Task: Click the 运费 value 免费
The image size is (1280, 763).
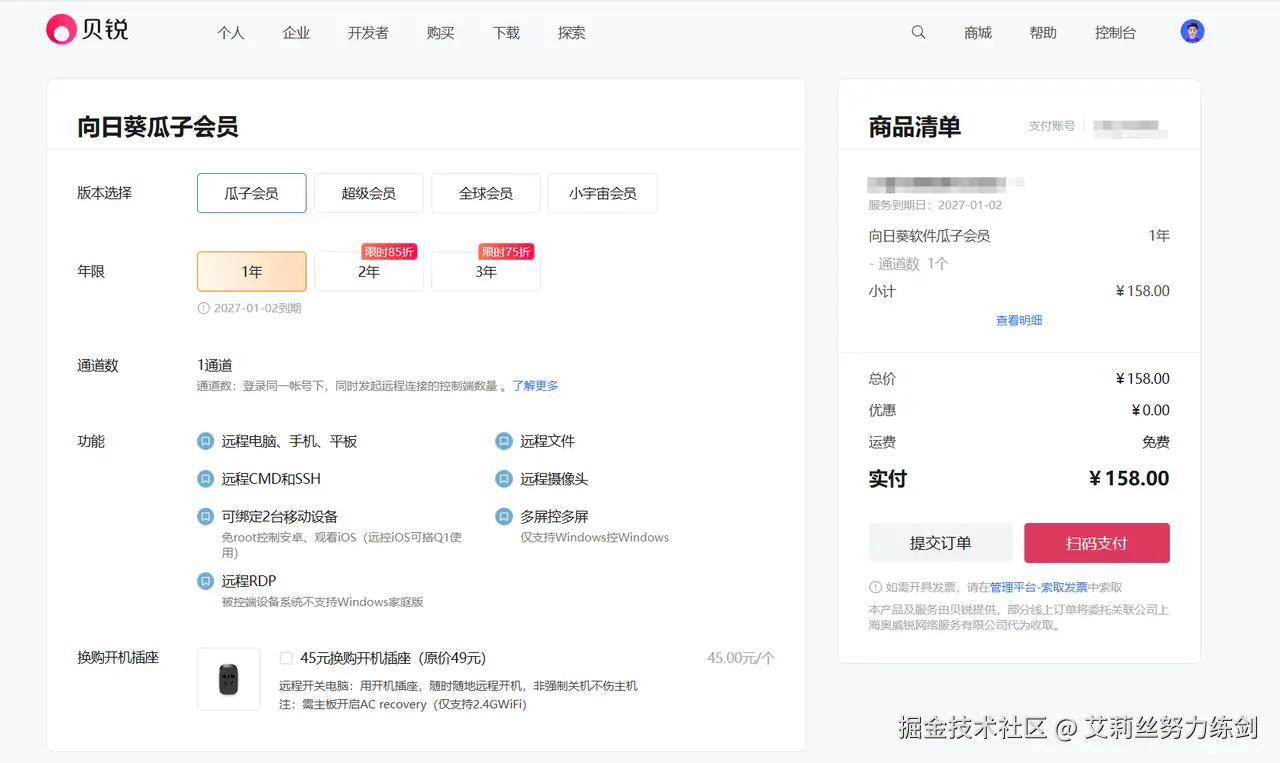Action: [x=1156, y=442]
